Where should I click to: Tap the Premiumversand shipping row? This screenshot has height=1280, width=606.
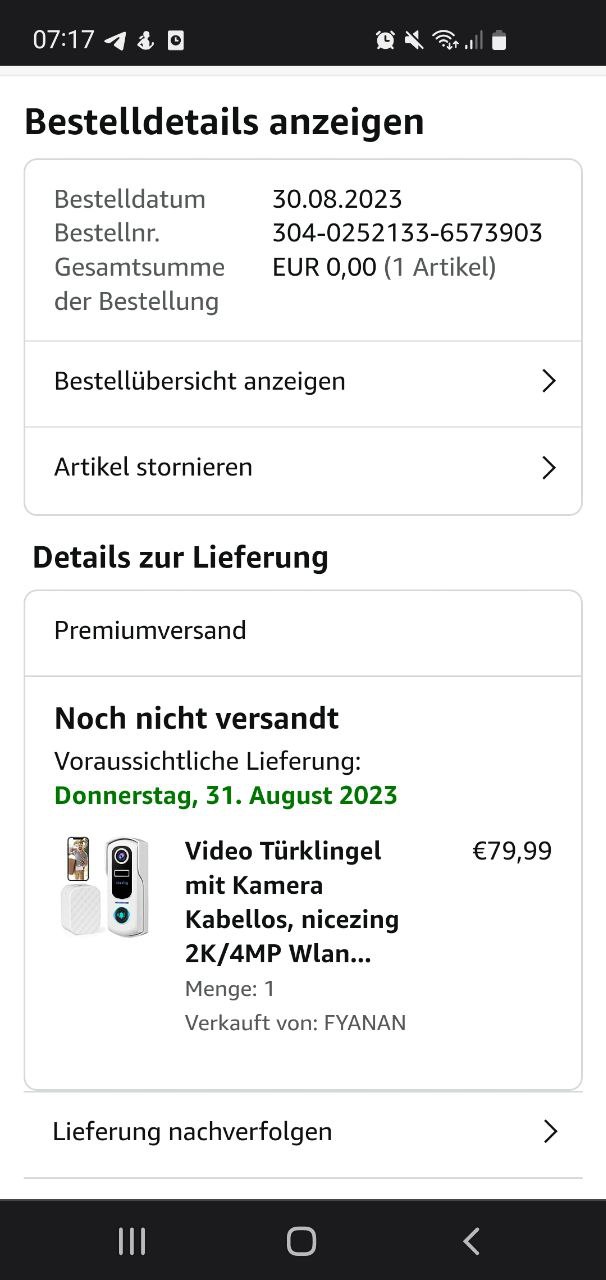coord(150,631)
